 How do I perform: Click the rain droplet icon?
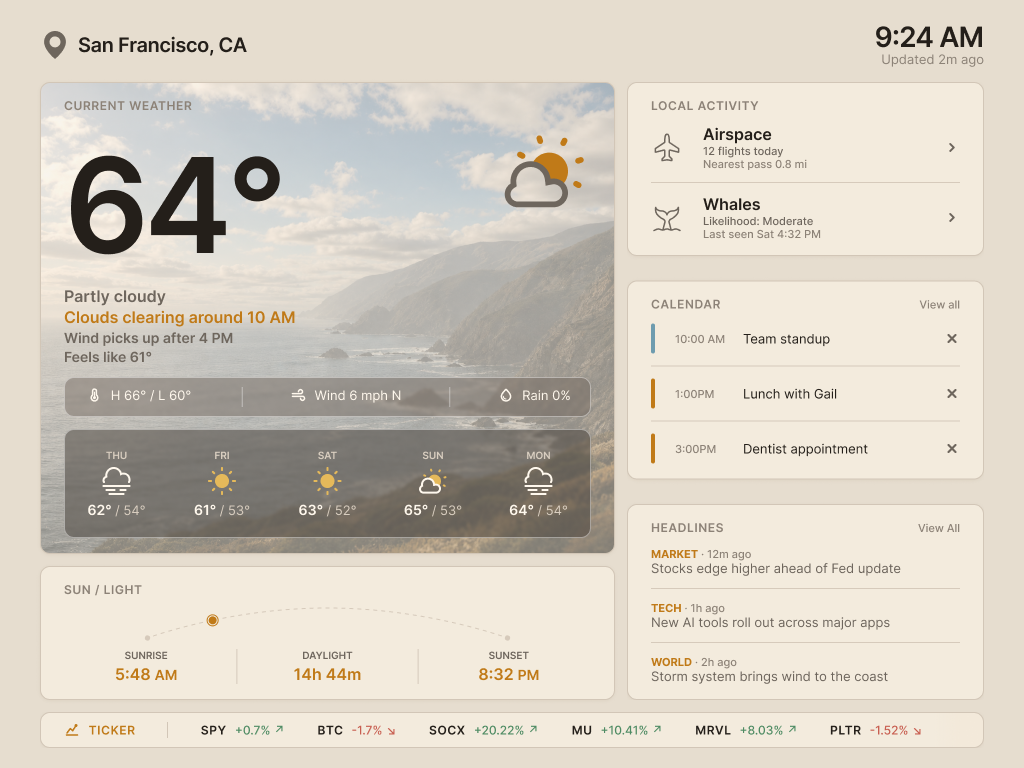tap(505, 395)
